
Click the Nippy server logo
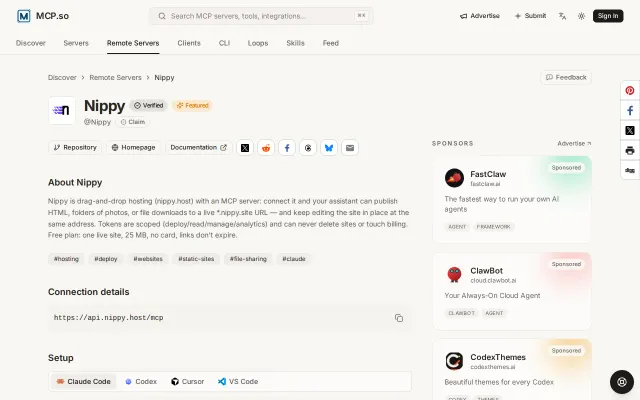62,111
